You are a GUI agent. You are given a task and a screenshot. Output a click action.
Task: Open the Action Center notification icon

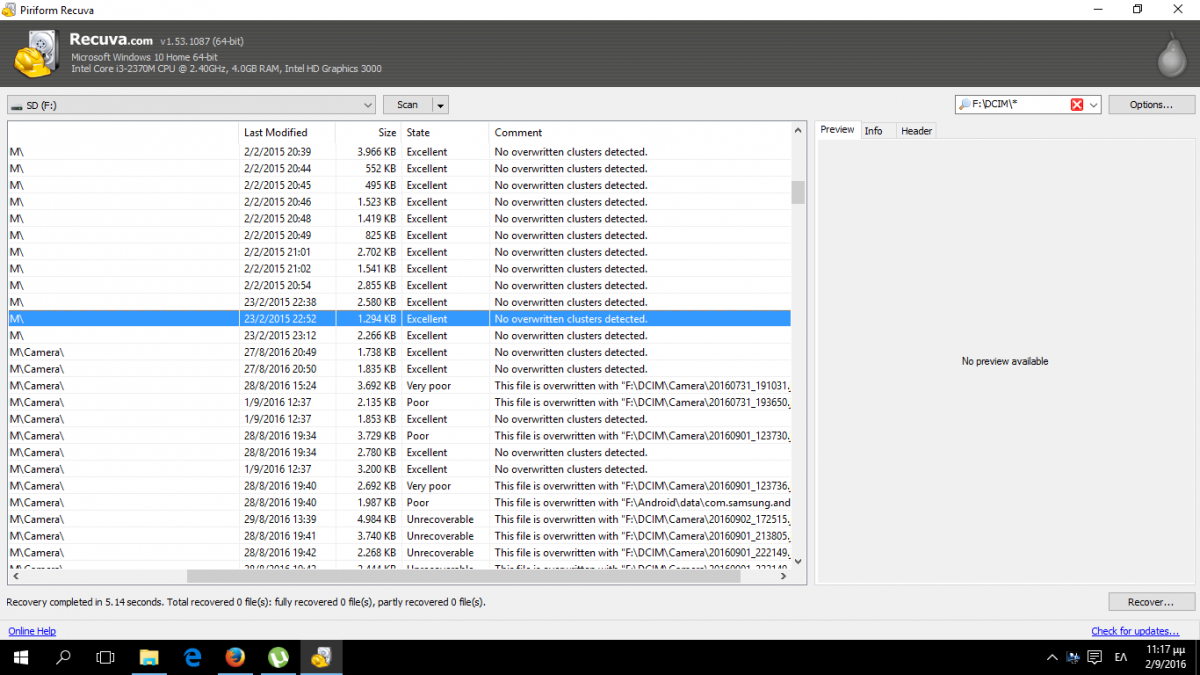tap(1095, 658)
